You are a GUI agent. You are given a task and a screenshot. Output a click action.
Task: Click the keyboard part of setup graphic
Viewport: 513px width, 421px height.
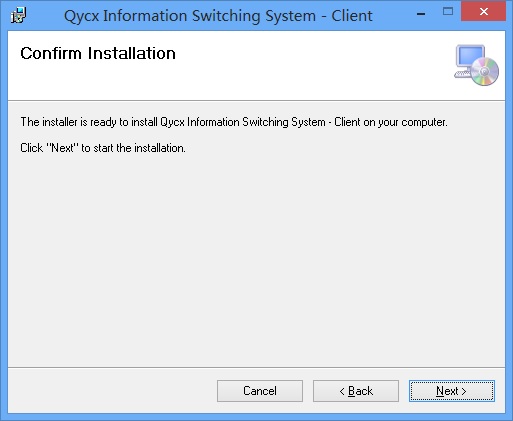[463, 74]
